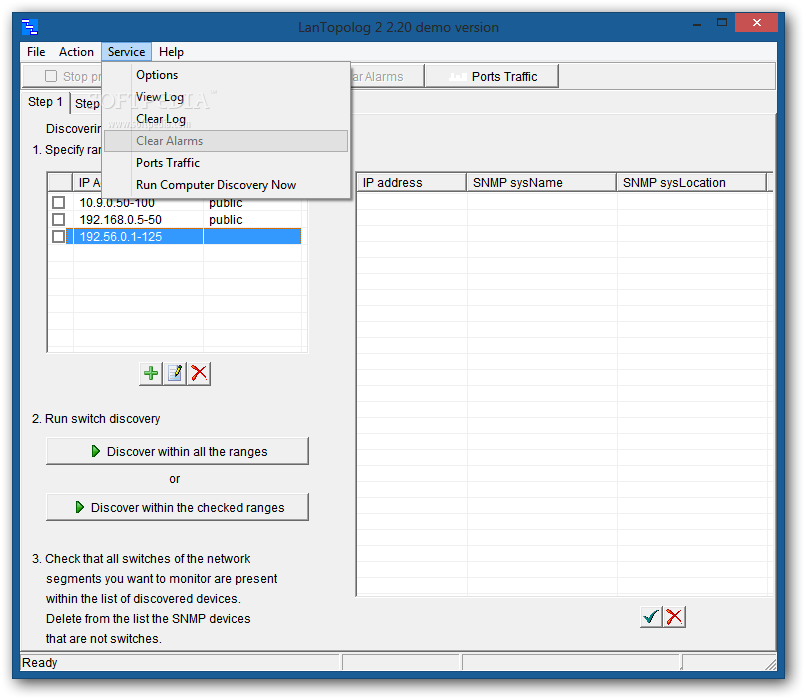
Task: Check the box for range 192.56.0.1-125
Action: coord(59,237)
